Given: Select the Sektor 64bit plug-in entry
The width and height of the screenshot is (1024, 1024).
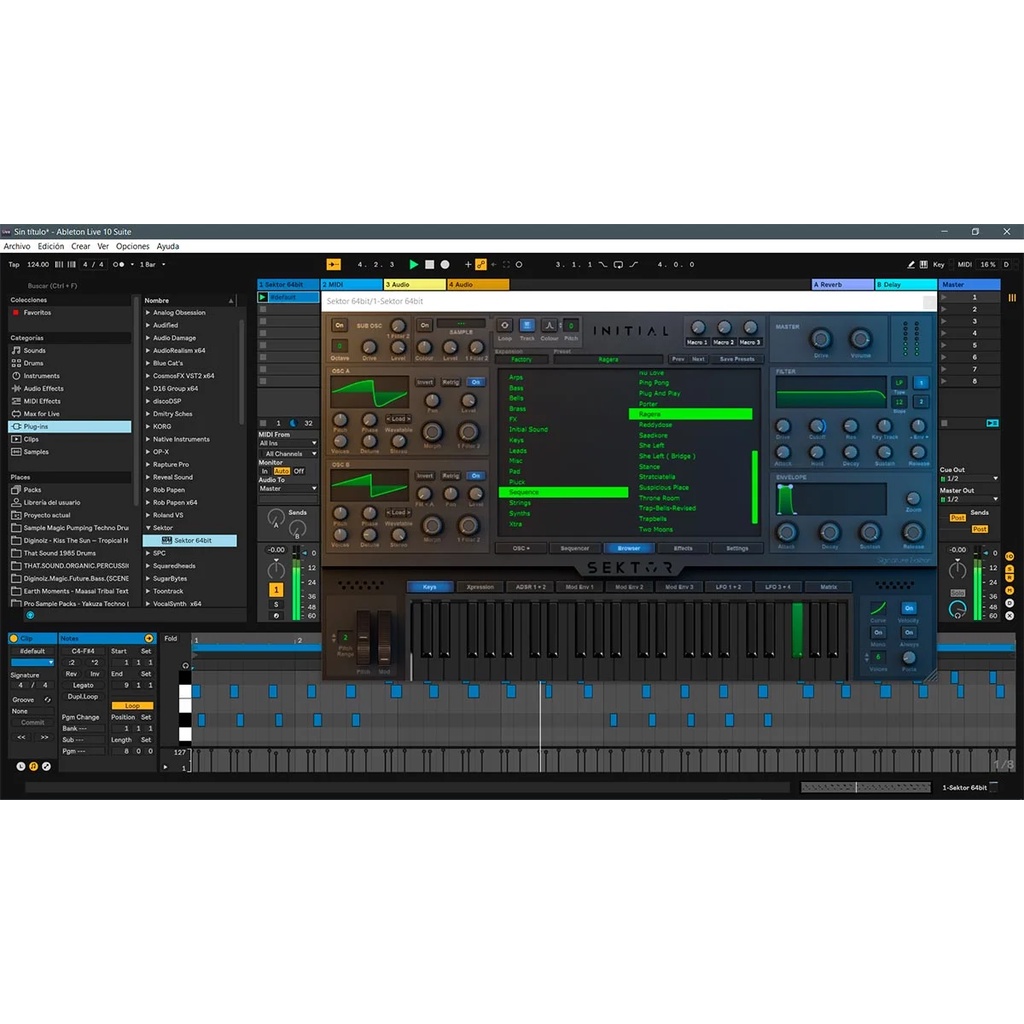Looking at the screenshot, I should [x=190, y=541].
